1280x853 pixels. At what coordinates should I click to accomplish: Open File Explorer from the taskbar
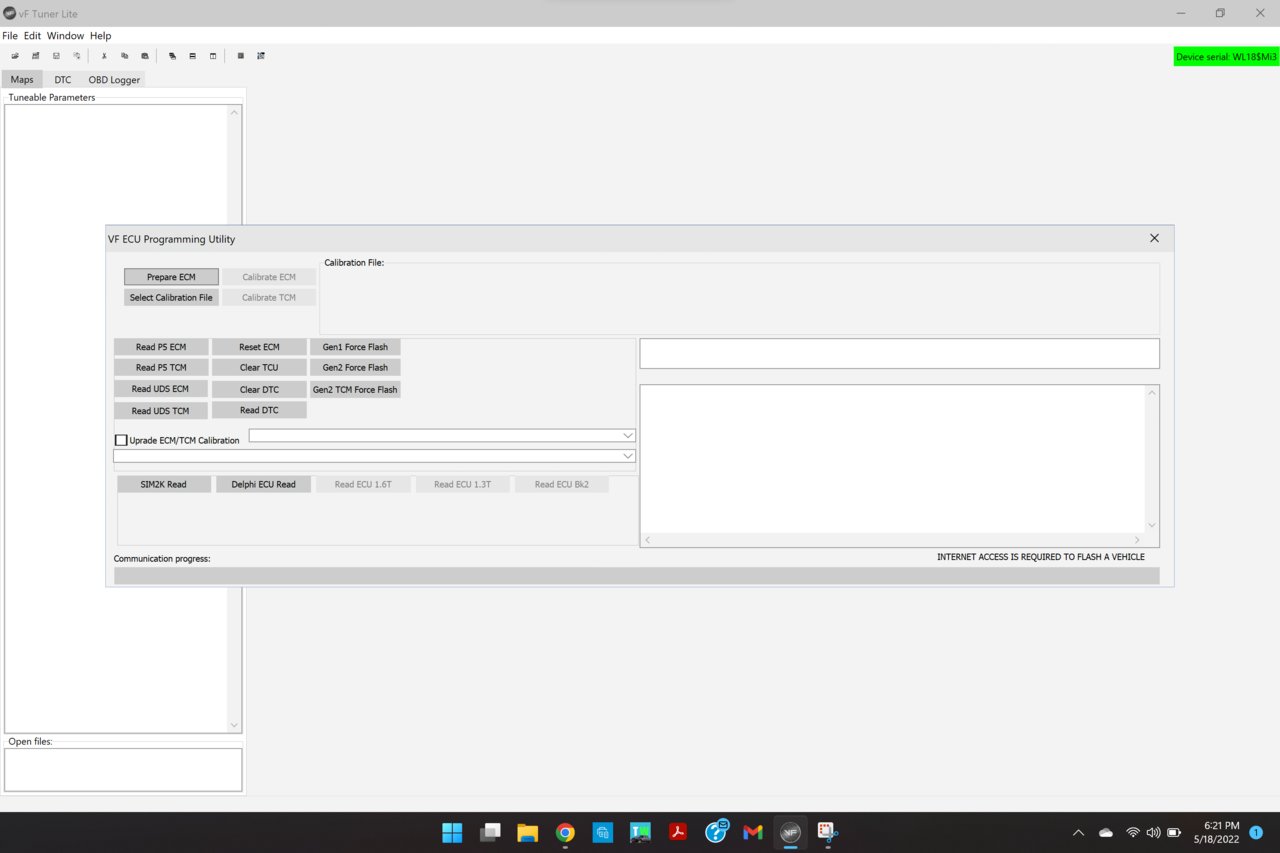pyautogui.click(x=528, y=832)
